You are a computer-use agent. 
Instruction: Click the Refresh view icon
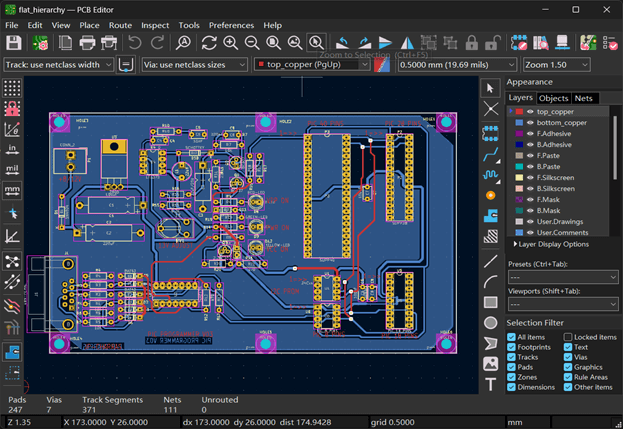pyautogui.click(x=209, y=43)
